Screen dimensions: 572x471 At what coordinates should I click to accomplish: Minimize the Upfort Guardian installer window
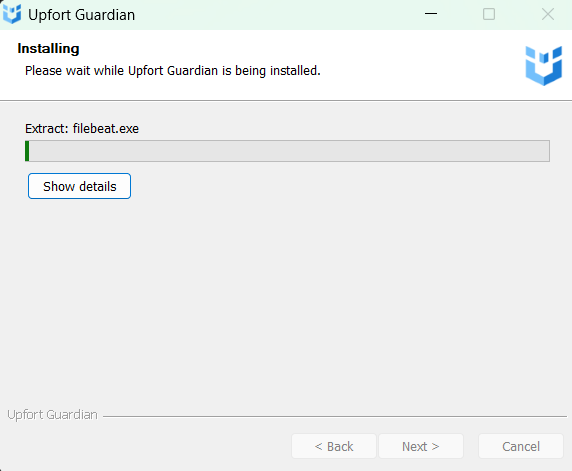coord(431,14)
